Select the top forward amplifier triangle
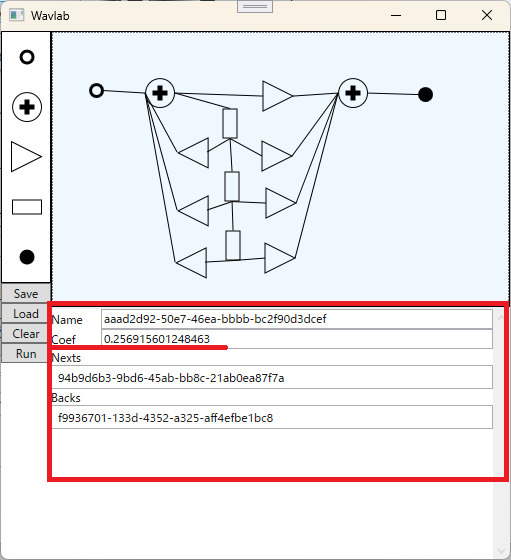511x560 pixels. (x=277, y=96)
